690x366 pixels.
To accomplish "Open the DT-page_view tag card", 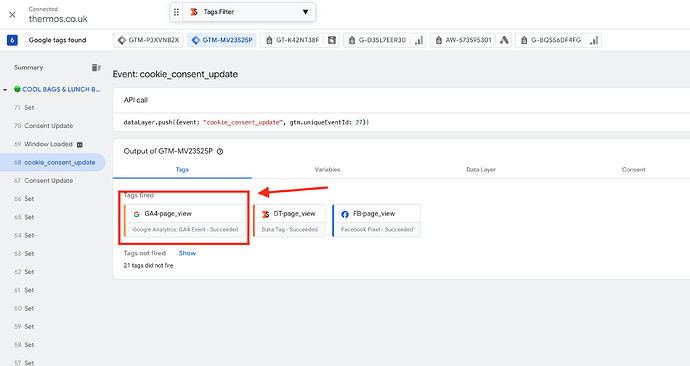I will click(x=290, y=221).
